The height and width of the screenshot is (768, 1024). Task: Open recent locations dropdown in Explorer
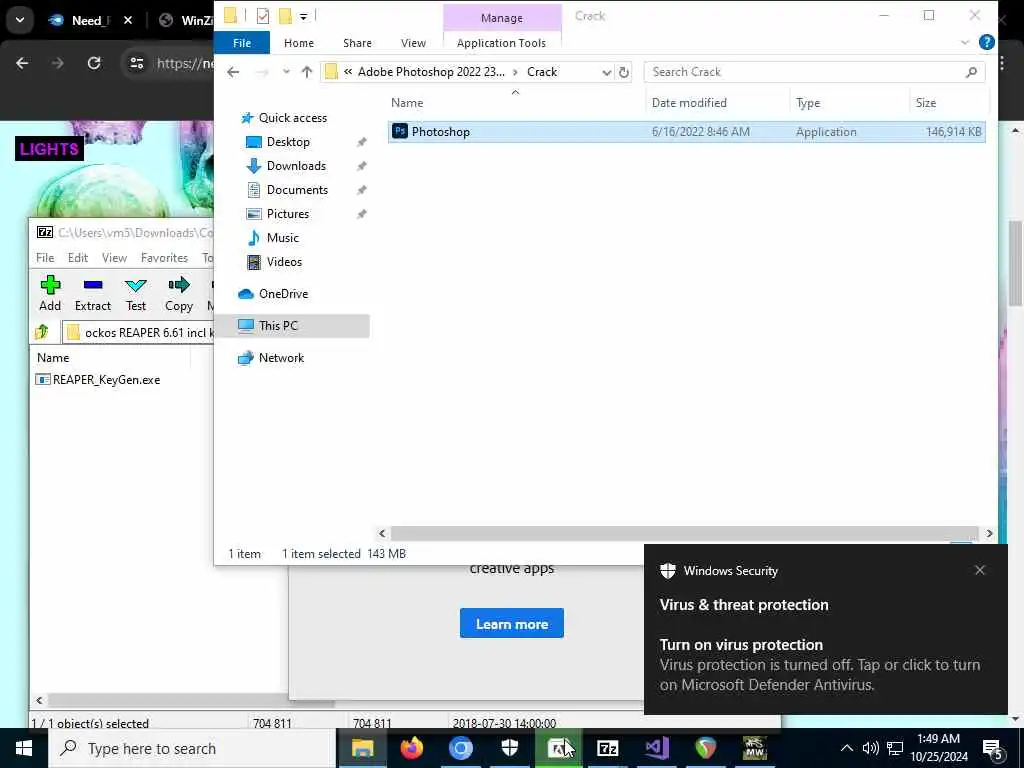286,72
